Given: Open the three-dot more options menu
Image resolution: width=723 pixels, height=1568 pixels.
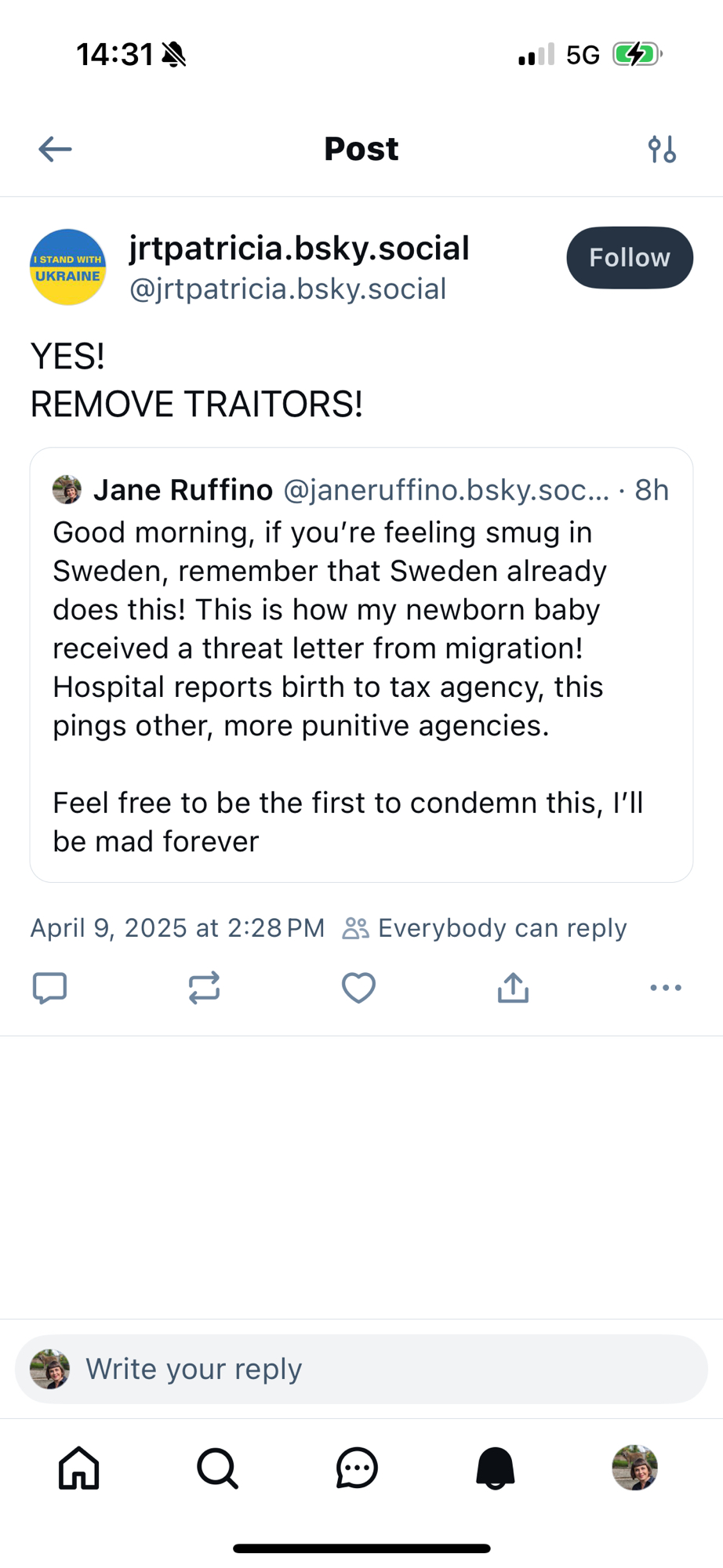Looking at the screenshot, I should click(666, 988).
